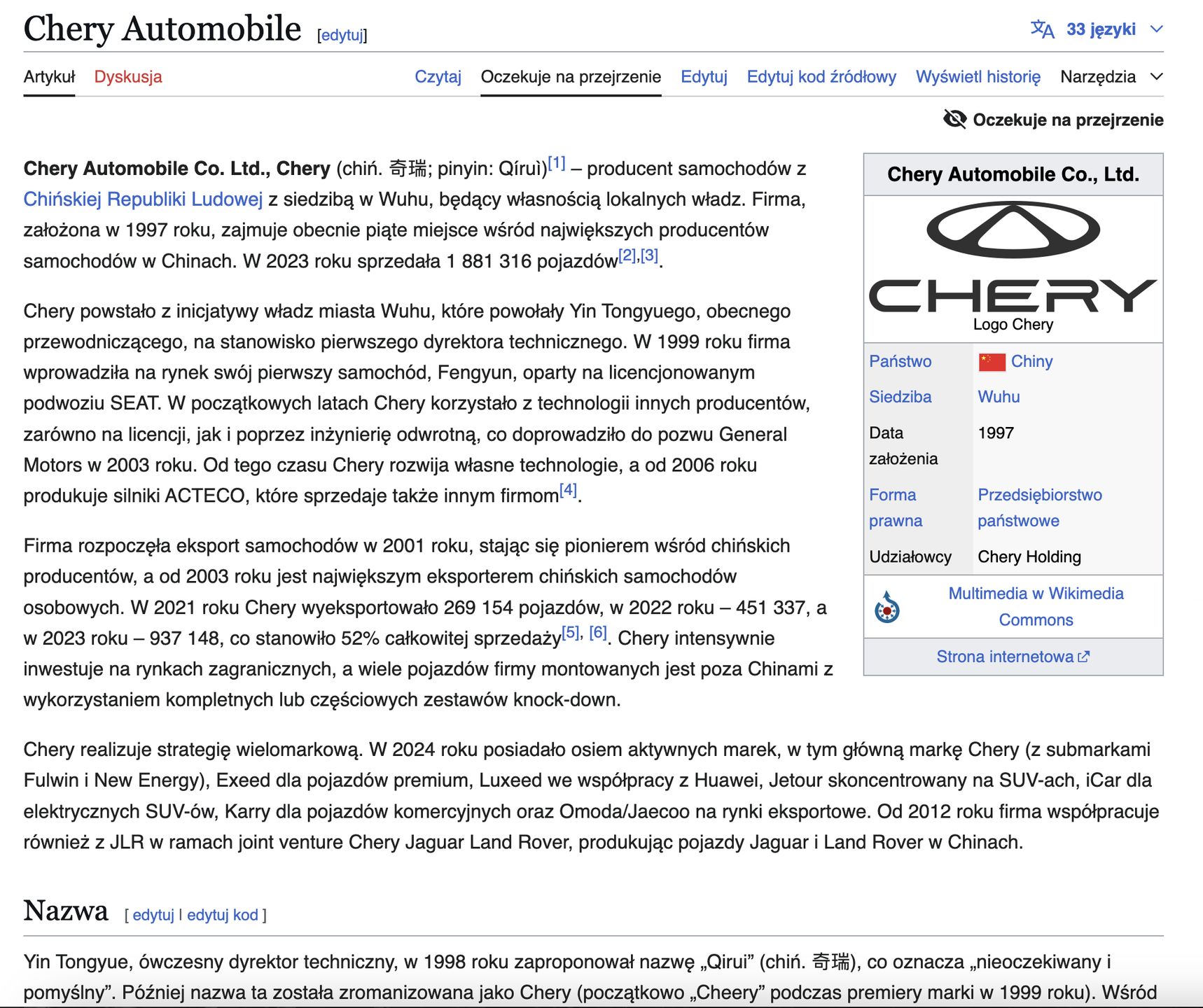Open the Oczekuje na przejrzenie review view
The image size is (1203, 1008).
point(570,77)
